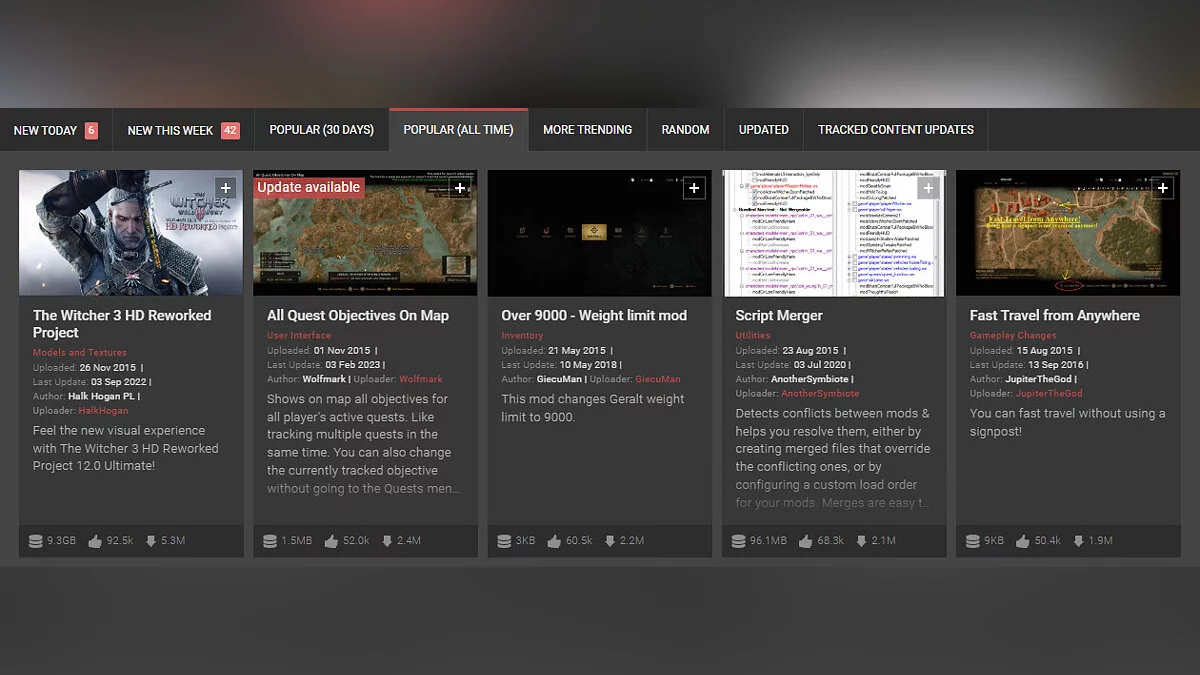The width and height of the screenshot is (1200, 675).
Task: Open the Script Merger file tree thumbnail
Action: point(833,233)
